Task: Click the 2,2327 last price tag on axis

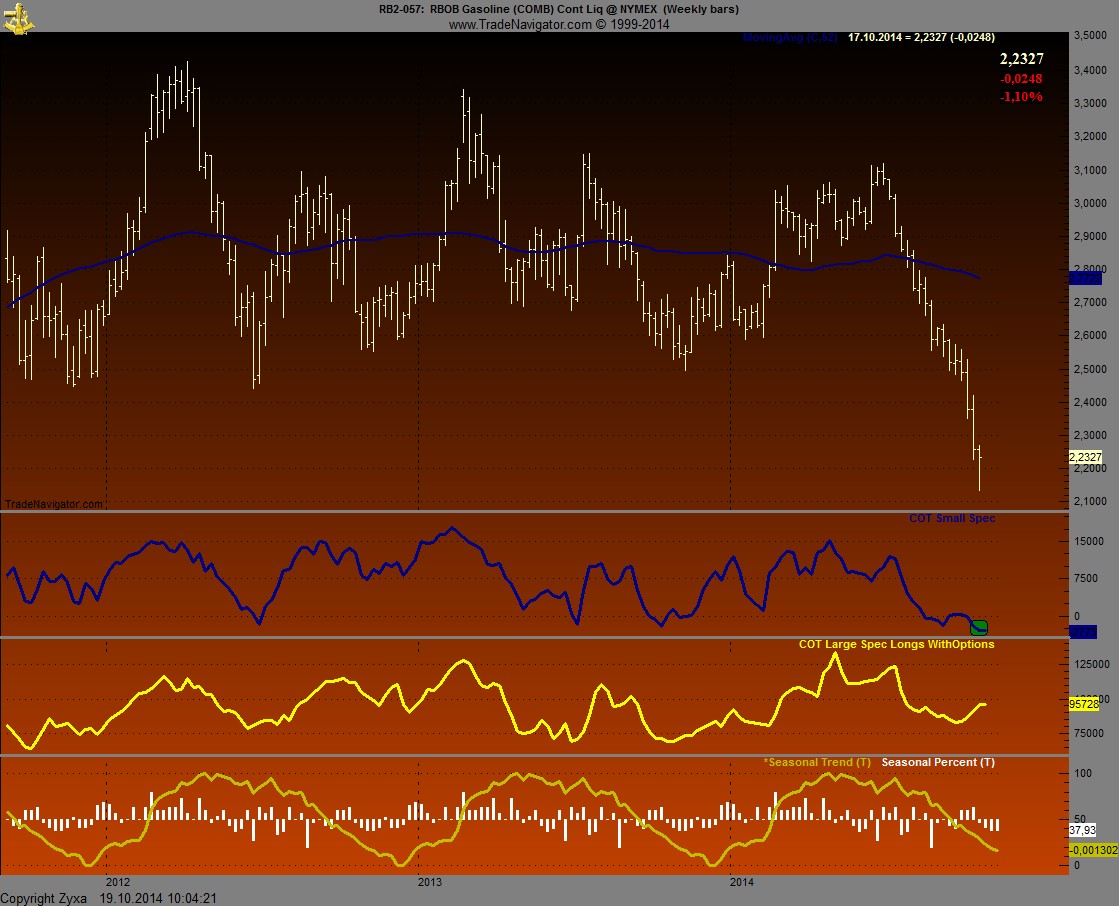Action: tap(1085, 457)
